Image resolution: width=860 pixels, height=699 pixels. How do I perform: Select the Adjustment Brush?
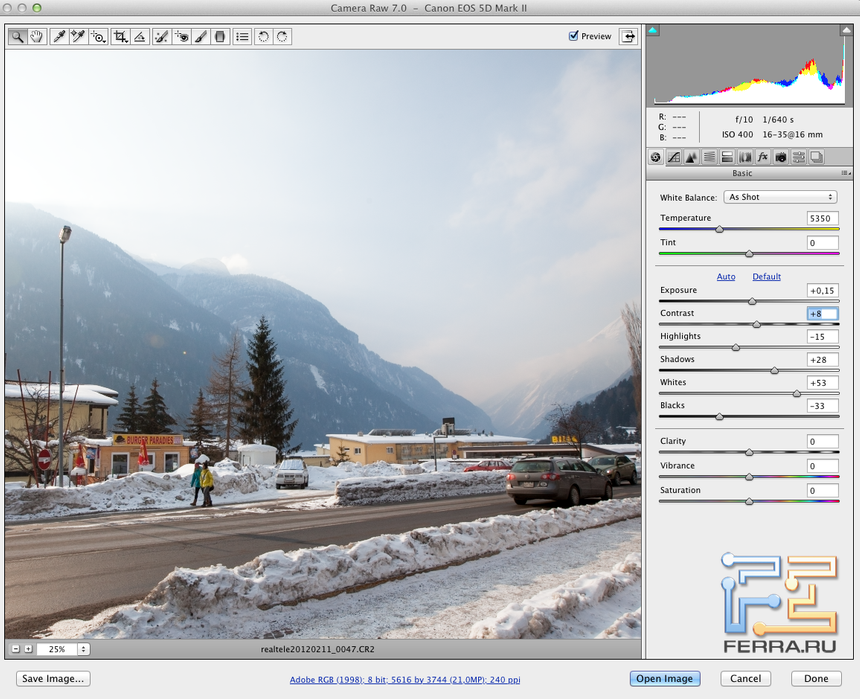(200, 36)
